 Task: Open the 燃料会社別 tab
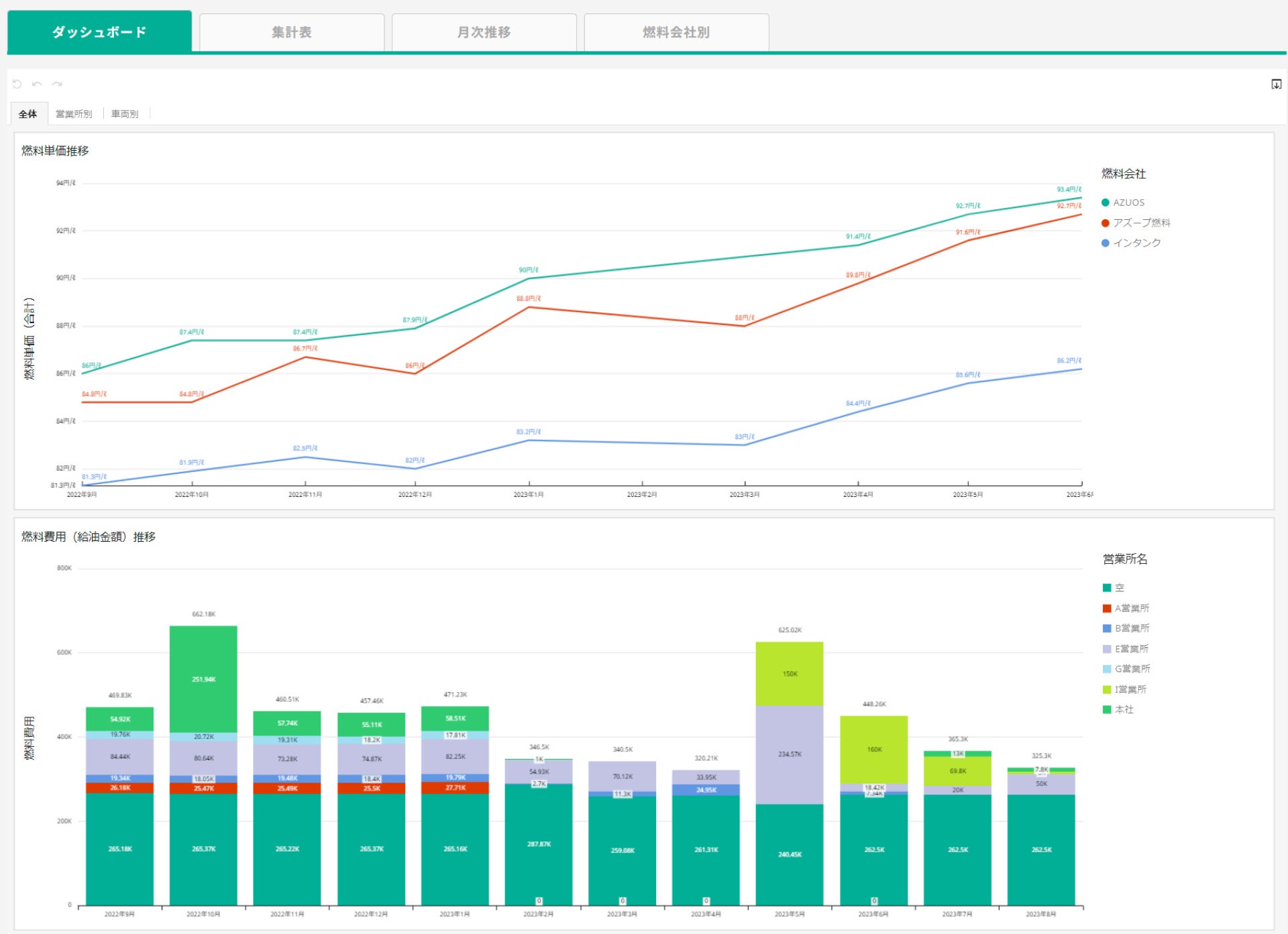676,32
